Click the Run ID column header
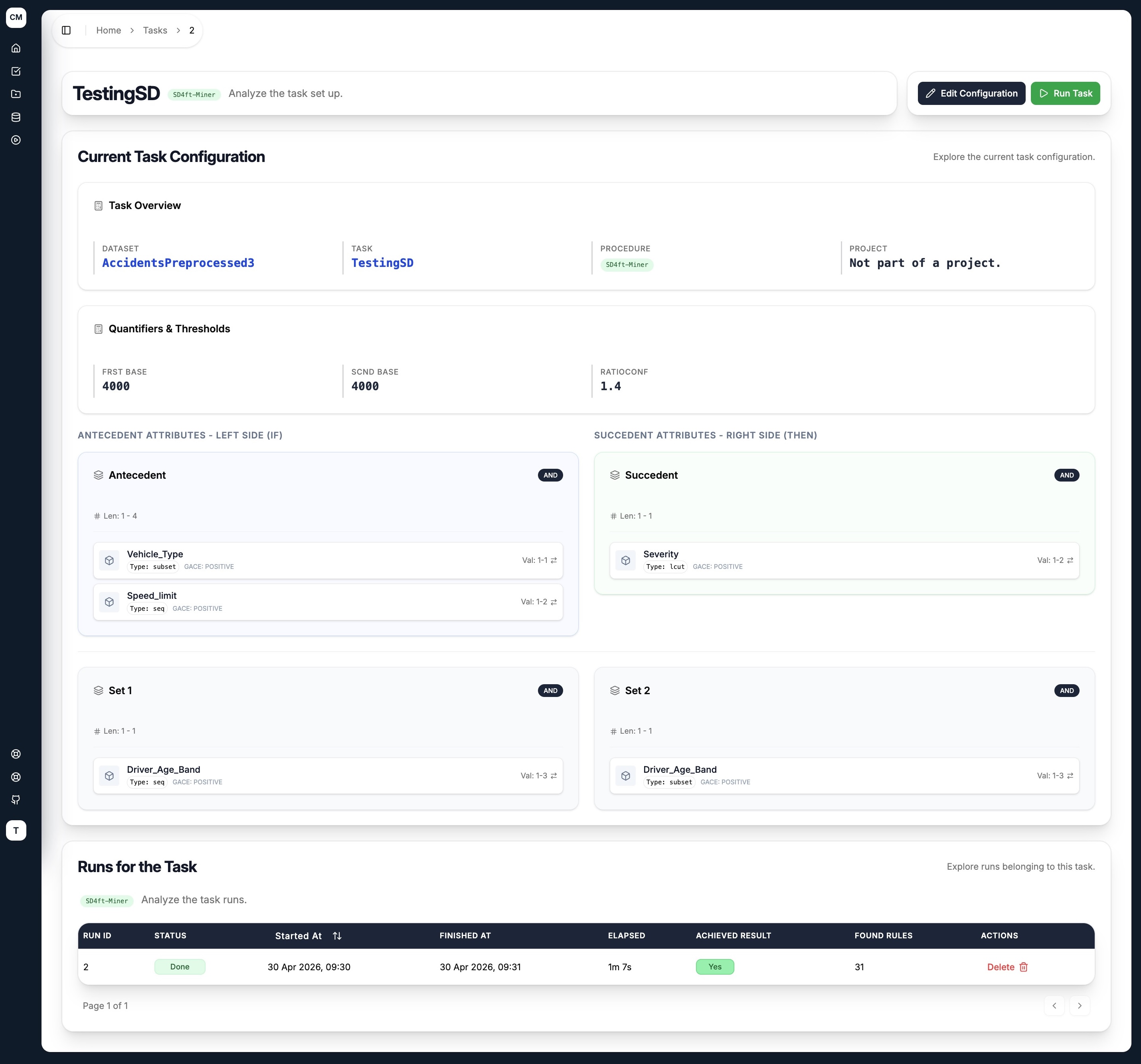The height and width of the screenshot is (1064, 1141). 97,936
